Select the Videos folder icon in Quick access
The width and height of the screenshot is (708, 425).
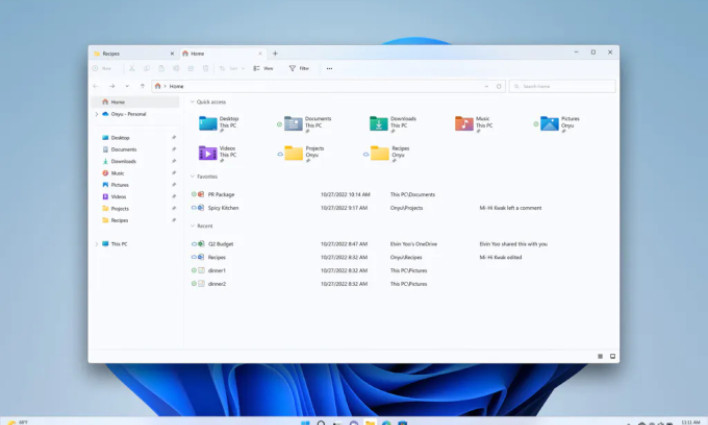[208, 153]
